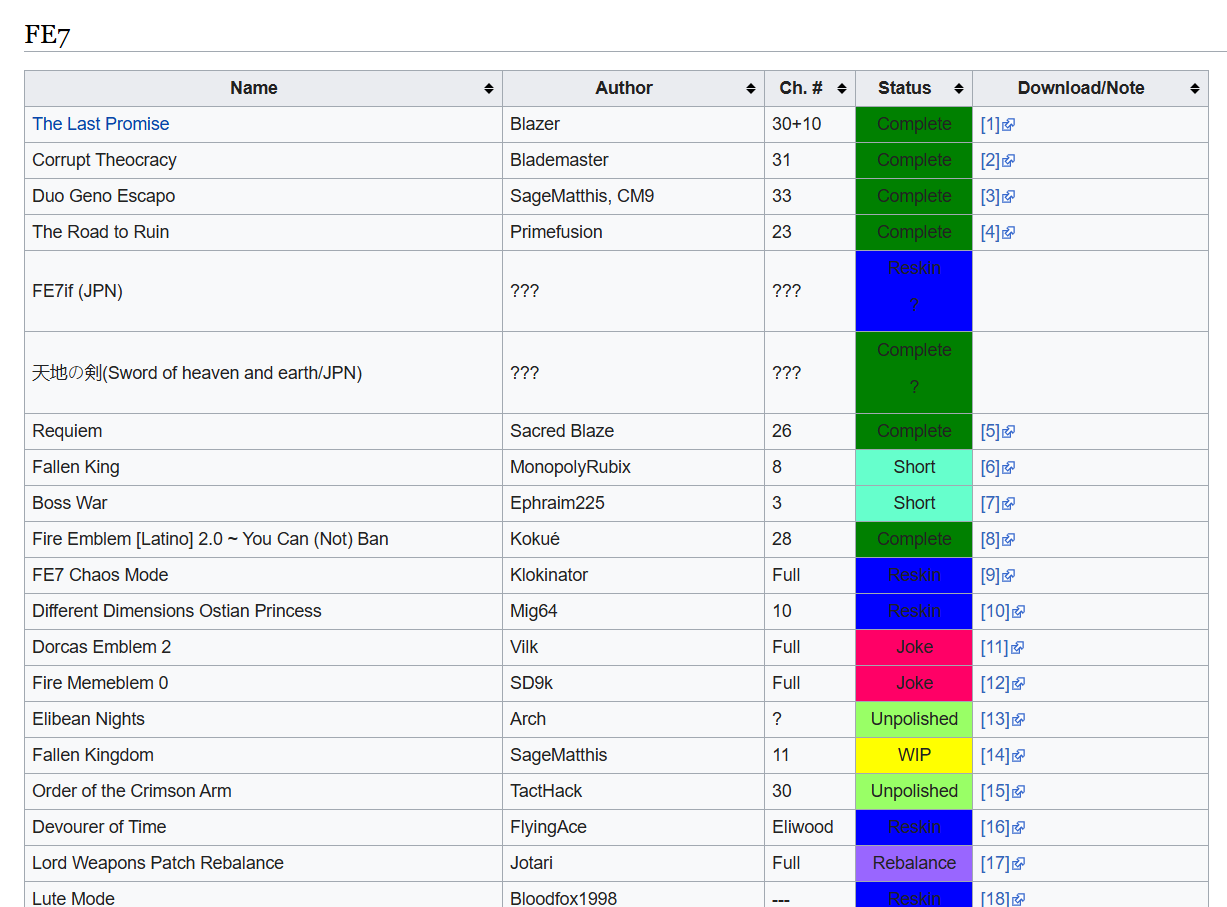
Task: Sort by Download/Note column arrows
Action: (1194, 89)
